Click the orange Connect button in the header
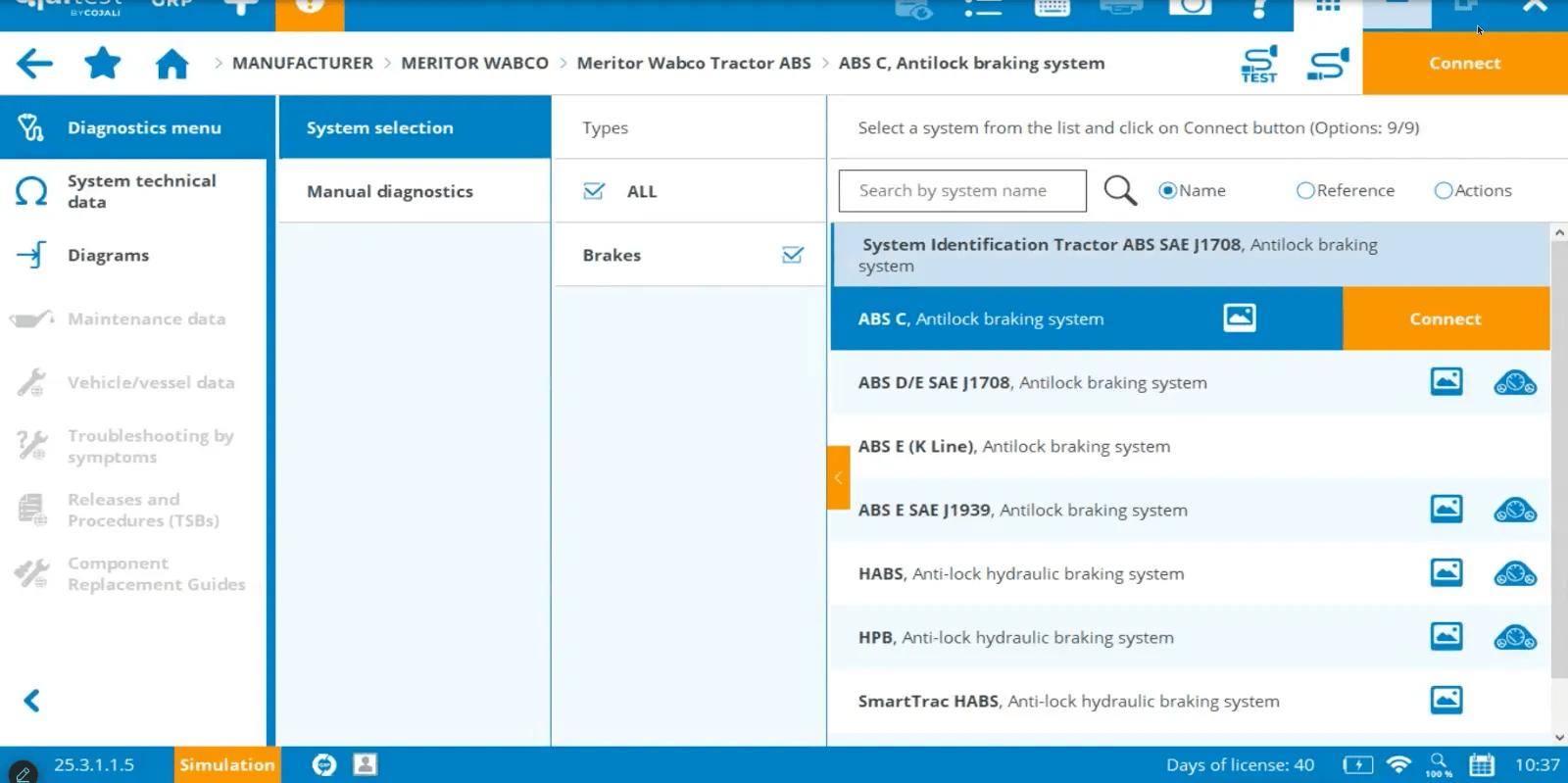Image resolution: width=1568 pixels, height=783 pixels. [1465, 63]
